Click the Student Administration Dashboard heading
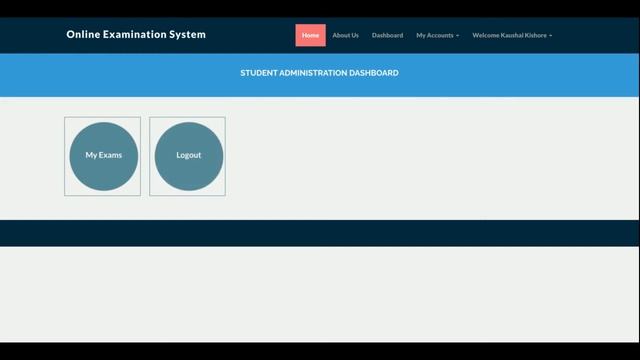Image resolution: width=640 pixels, height=360 pixels. tap(319, 73)
